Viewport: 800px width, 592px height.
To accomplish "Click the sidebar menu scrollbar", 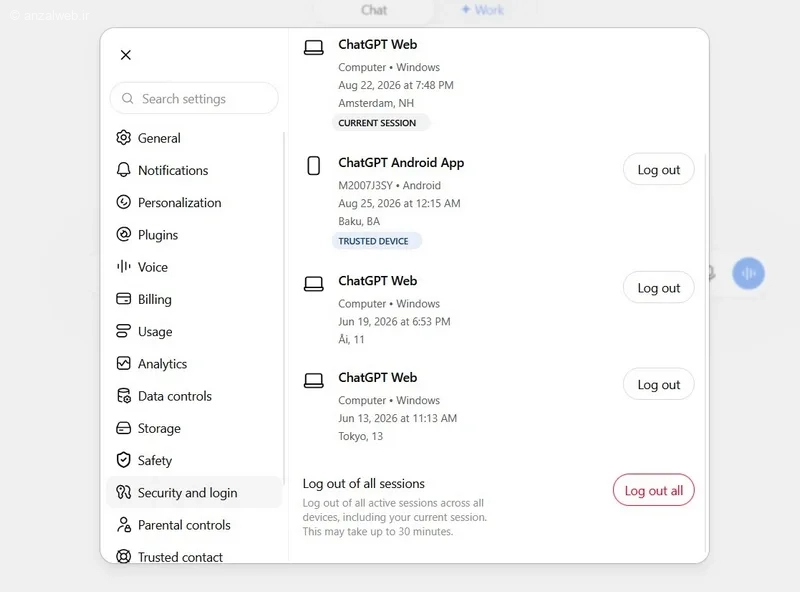I will [284, 306].
